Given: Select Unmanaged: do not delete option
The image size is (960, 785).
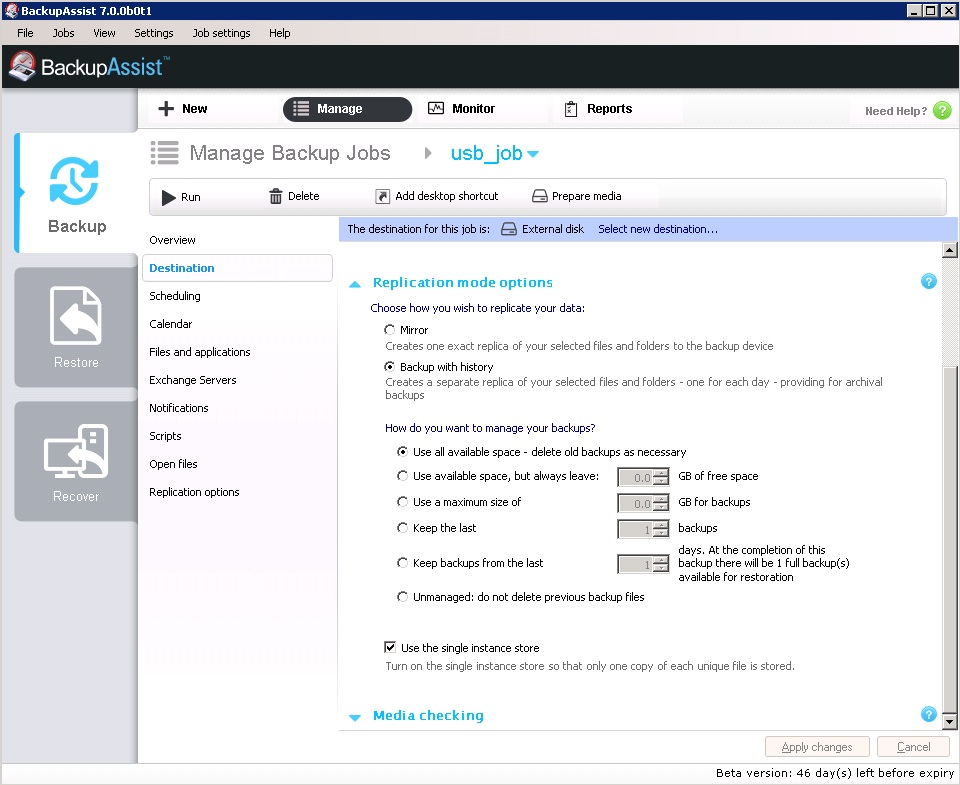Looking at the screenshot, I should coord(402,596).
